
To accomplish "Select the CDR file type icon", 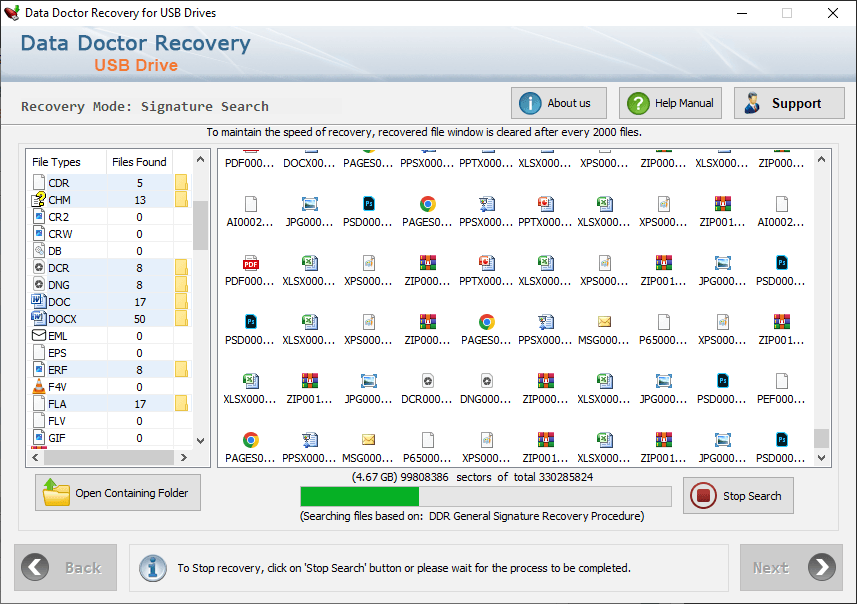I will (39, 183).
